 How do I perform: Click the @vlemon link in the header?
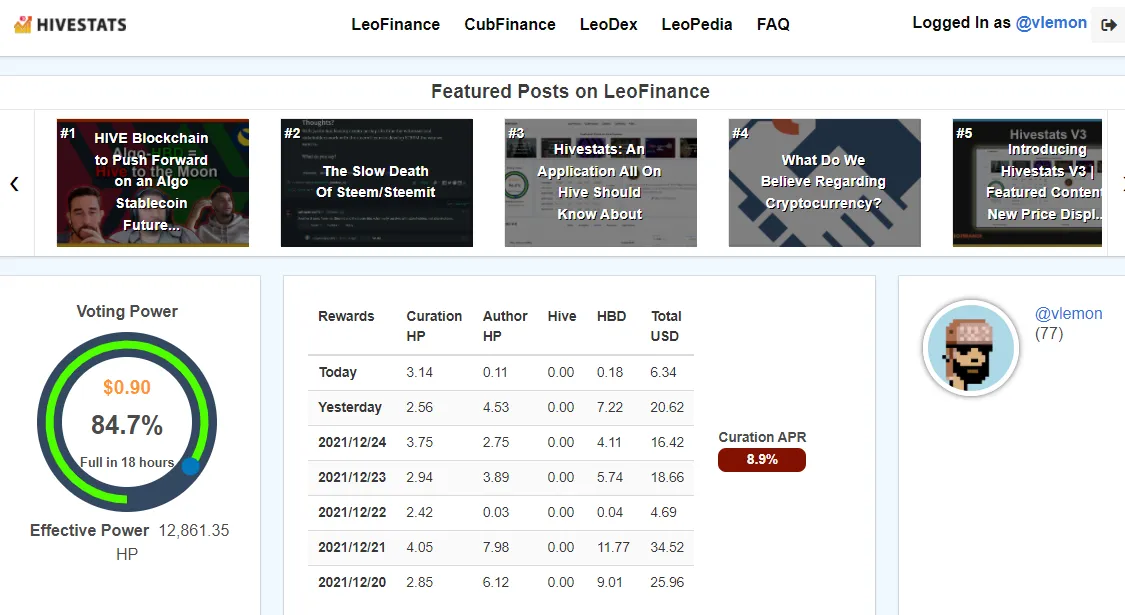pyautogui.click(x=1051, y=23)
